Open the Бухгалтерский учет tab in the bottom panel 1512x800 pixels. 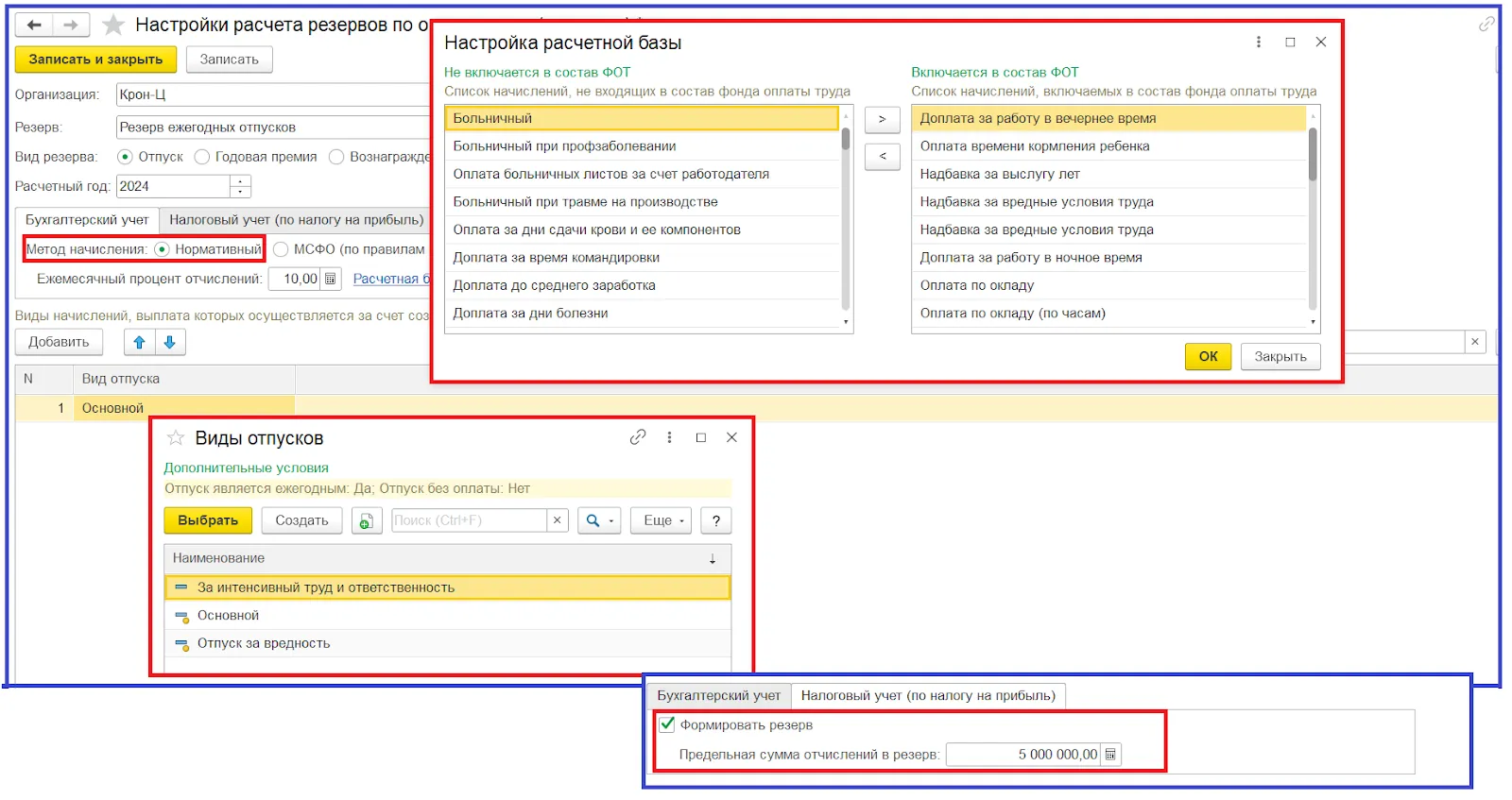718,696
